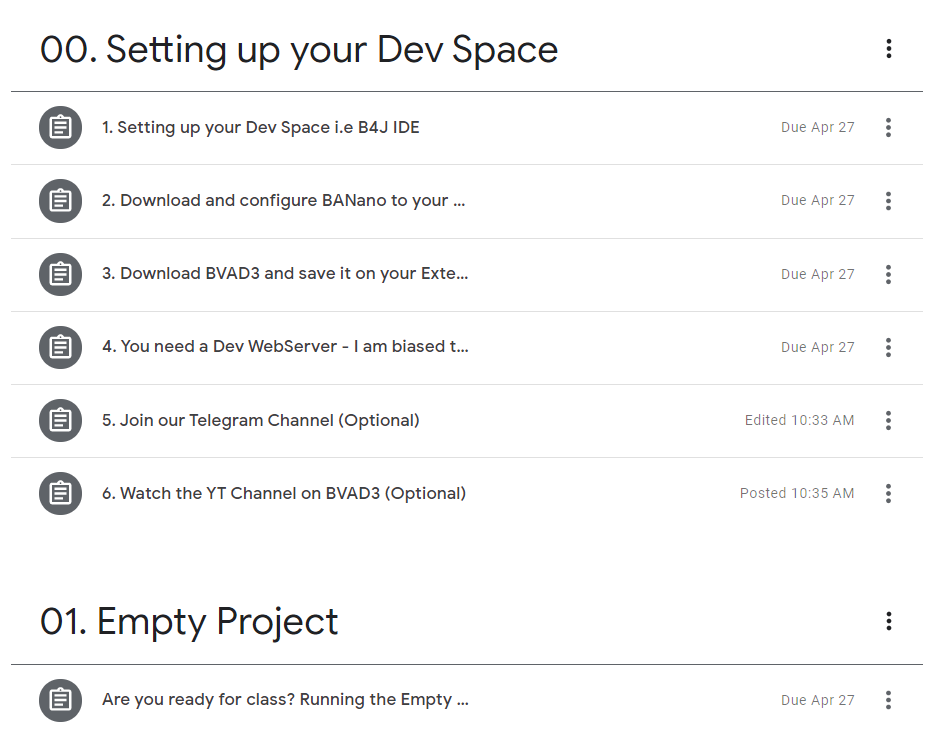
Task: Open more options for topic 01. Empty Project
Action: coord(888,622)
